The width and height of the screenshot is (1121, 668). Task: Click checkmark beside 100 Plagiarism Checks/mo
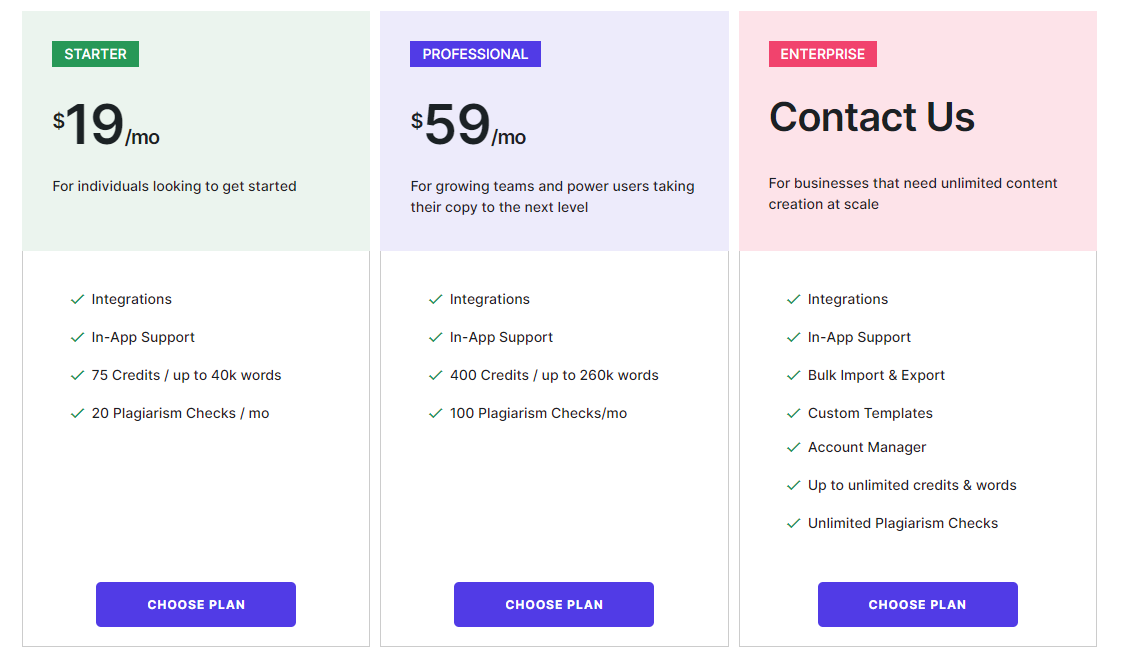(x=435, y=413)
